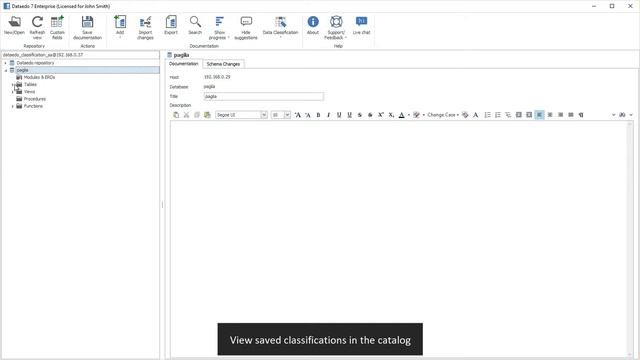Select the Procedures tree item

click(35, 99)
